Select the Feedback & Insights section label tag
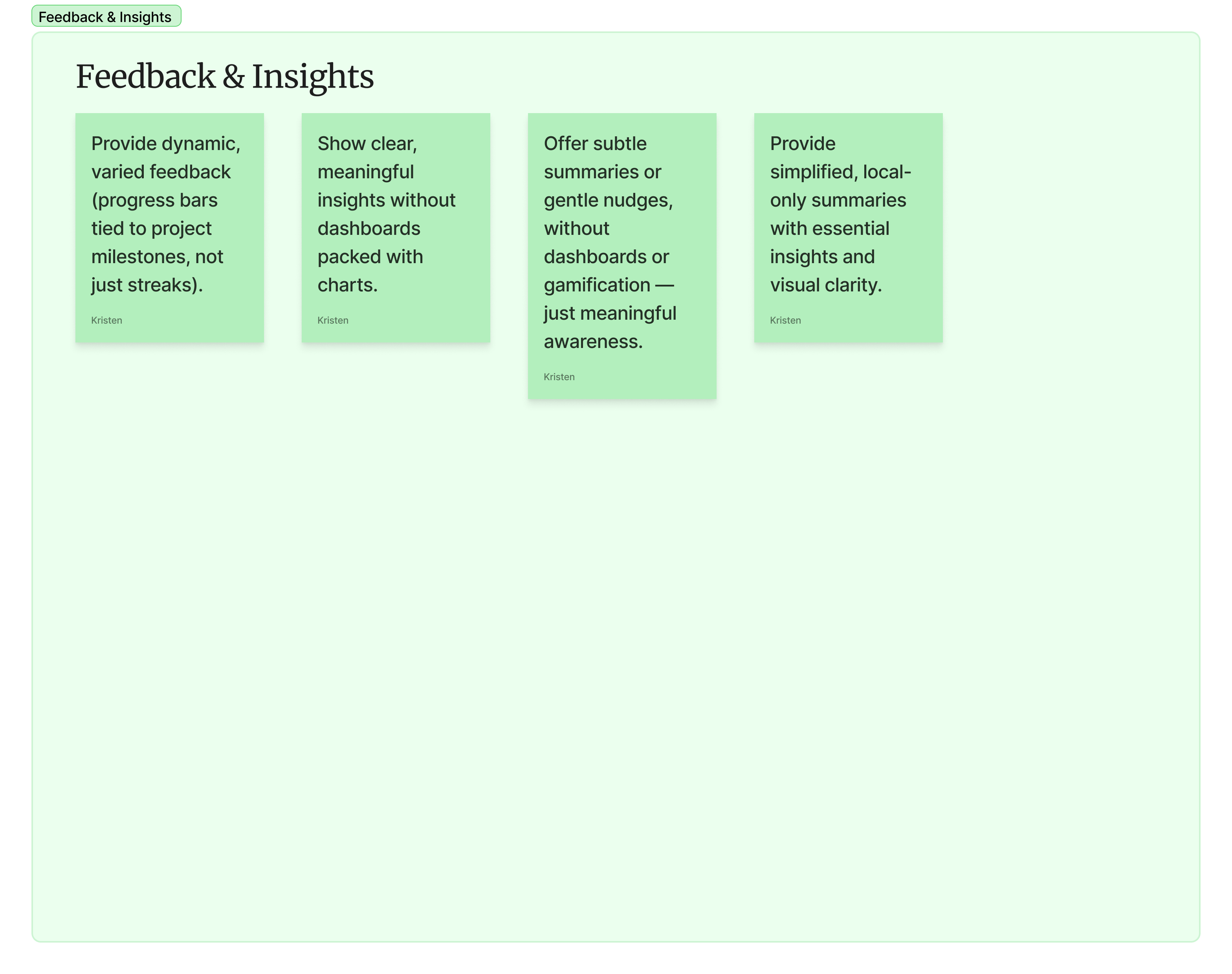Image resolution: width=1232 pixels, height=974 pixels. pyautogui.click(x=106, y=16)
